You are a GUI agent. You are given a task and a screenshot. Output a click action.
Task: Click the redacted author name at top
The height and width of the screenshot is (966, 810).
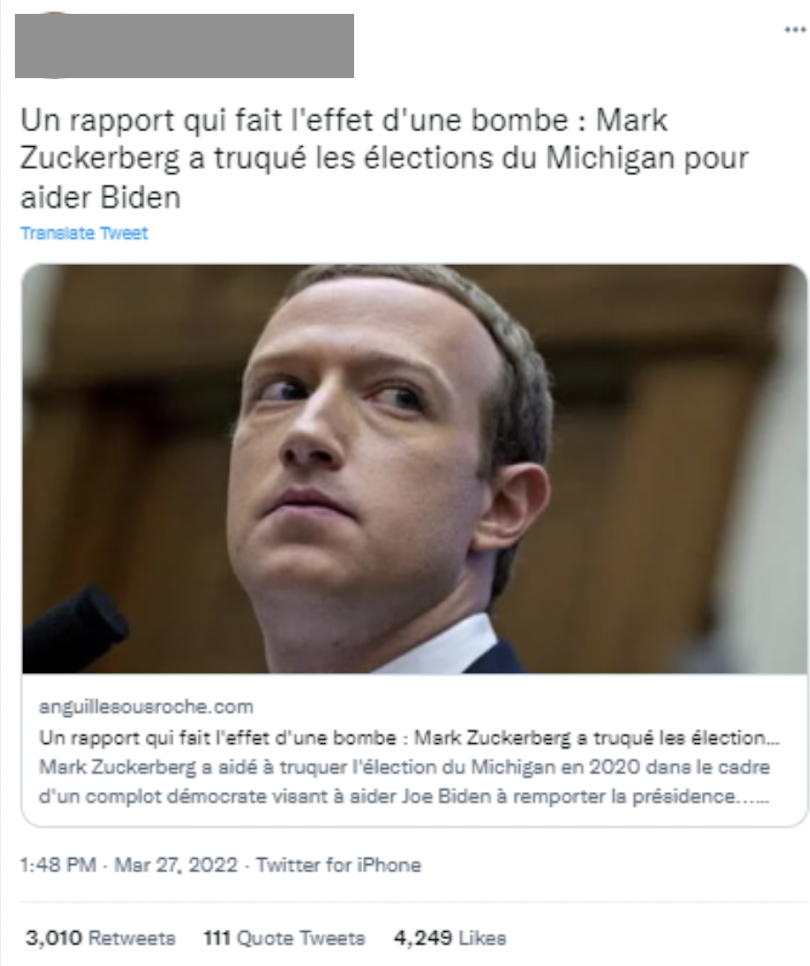184,46
